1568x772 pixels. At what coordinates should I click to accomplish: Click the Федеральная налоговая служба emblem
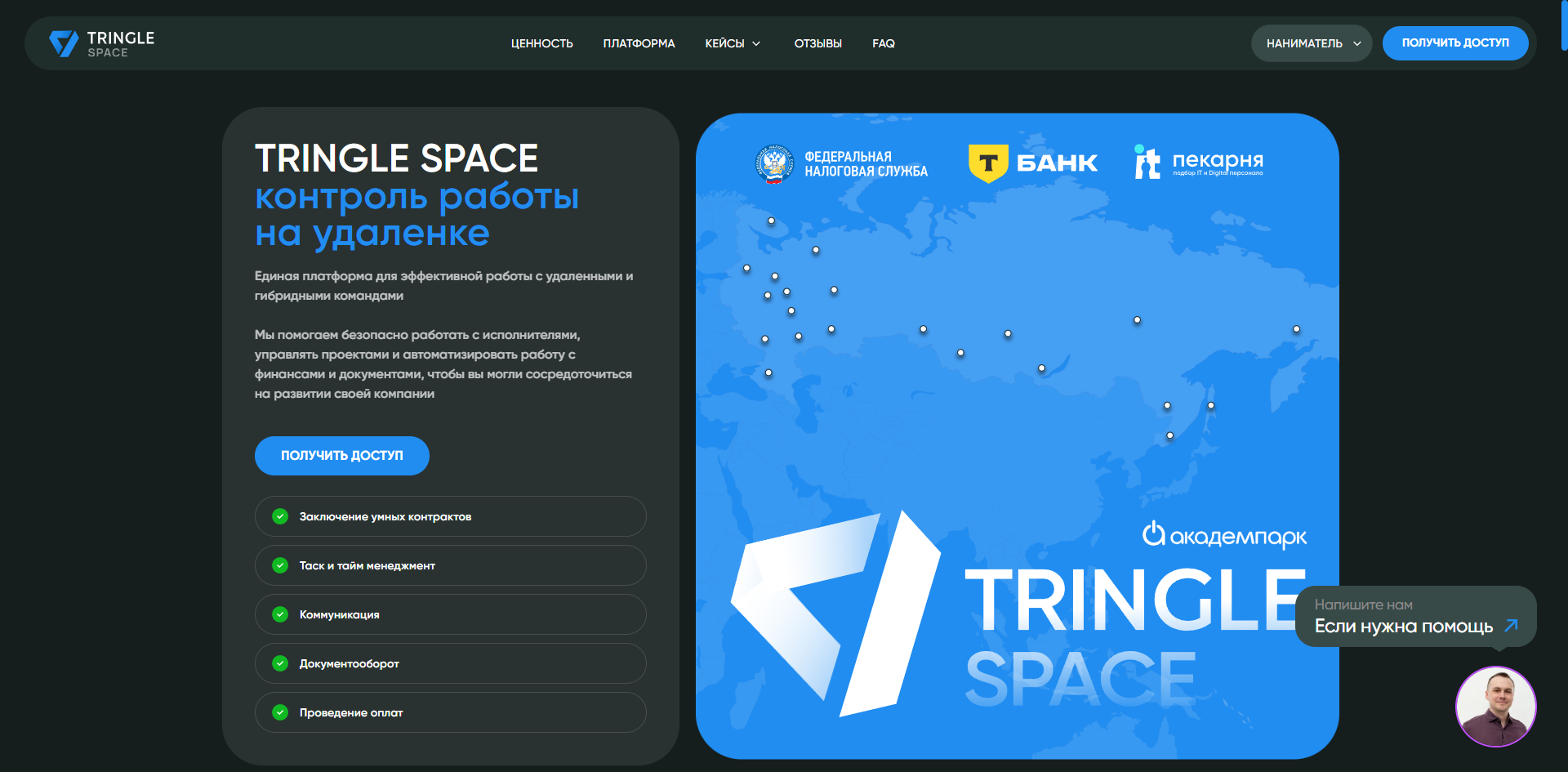(774, 164)
